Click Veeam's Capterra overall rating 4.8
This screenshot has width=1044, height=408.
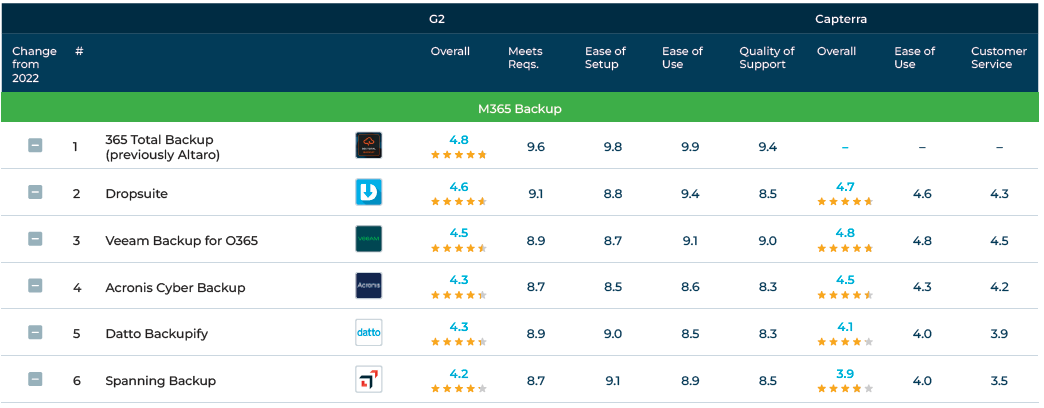(x=845, y=233)
